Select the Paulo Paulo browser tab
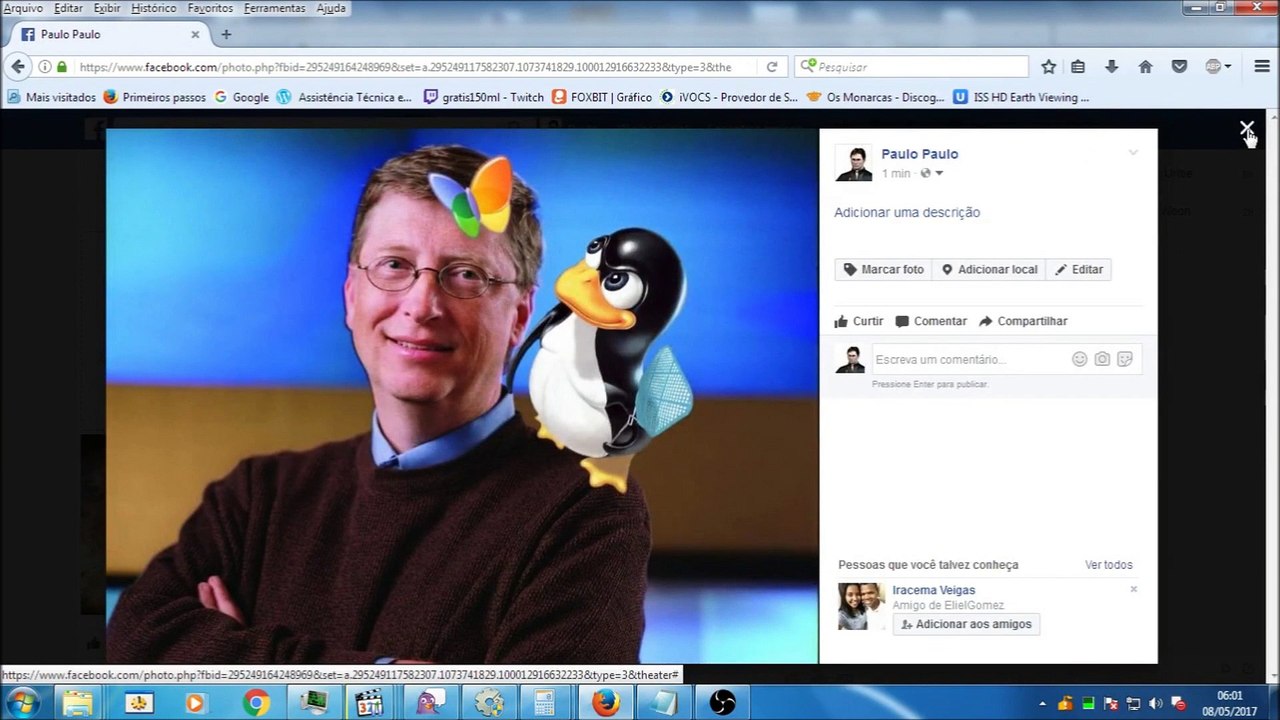The width and height of the screenshot is (1280, 720). (x=110, y=34)
